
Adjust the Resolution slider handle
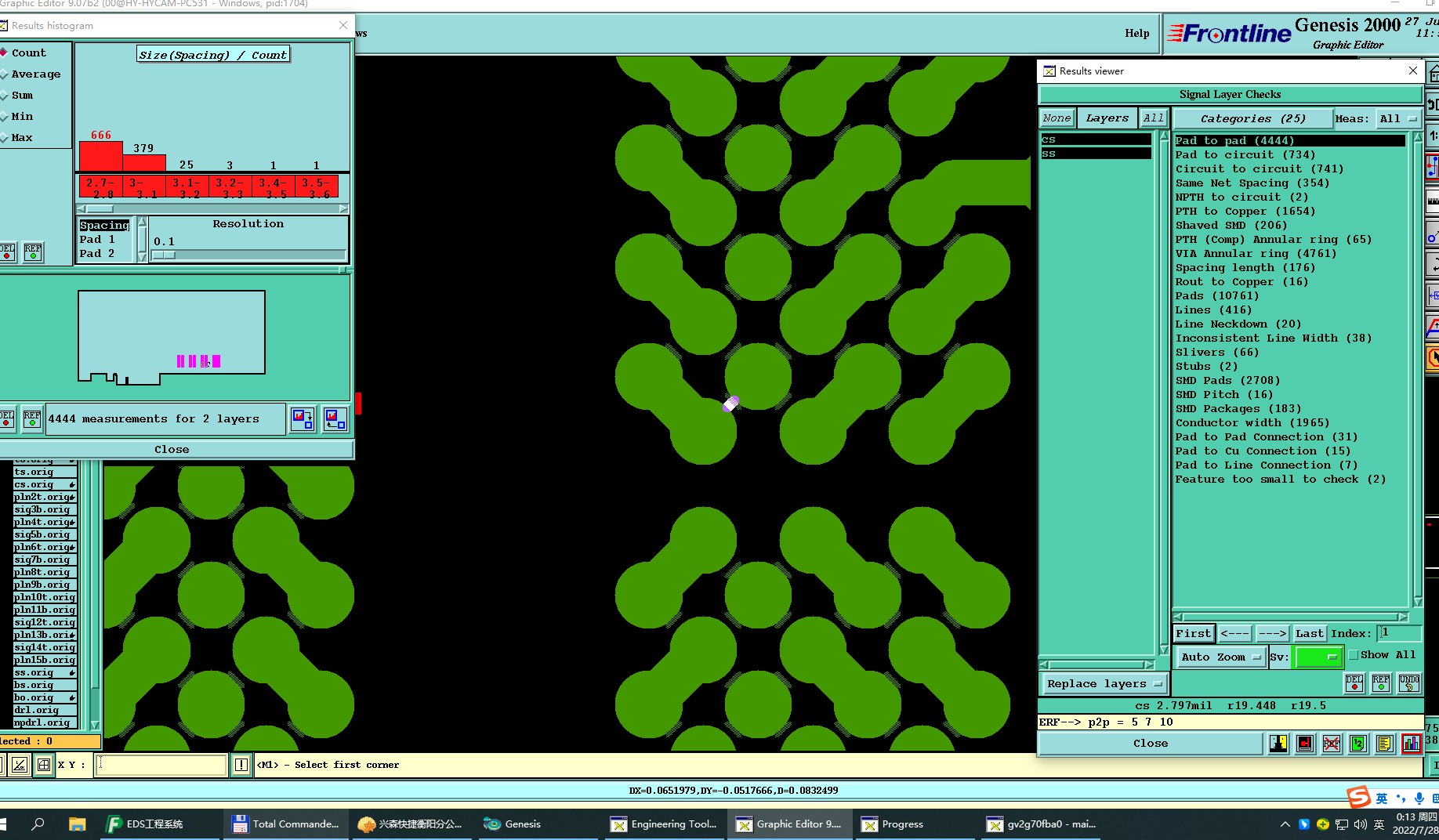click(x=164, y=255)
